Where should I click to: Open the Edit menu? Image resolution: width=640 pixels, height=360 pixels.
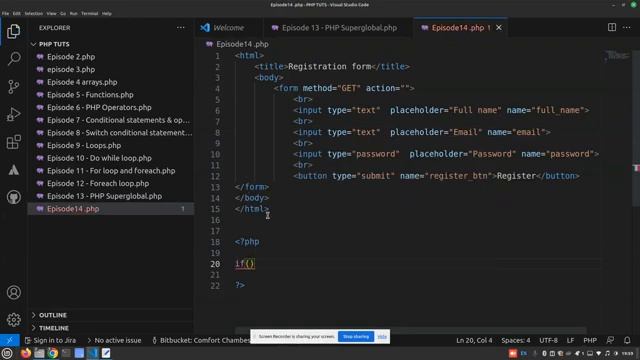coord(17,13)
